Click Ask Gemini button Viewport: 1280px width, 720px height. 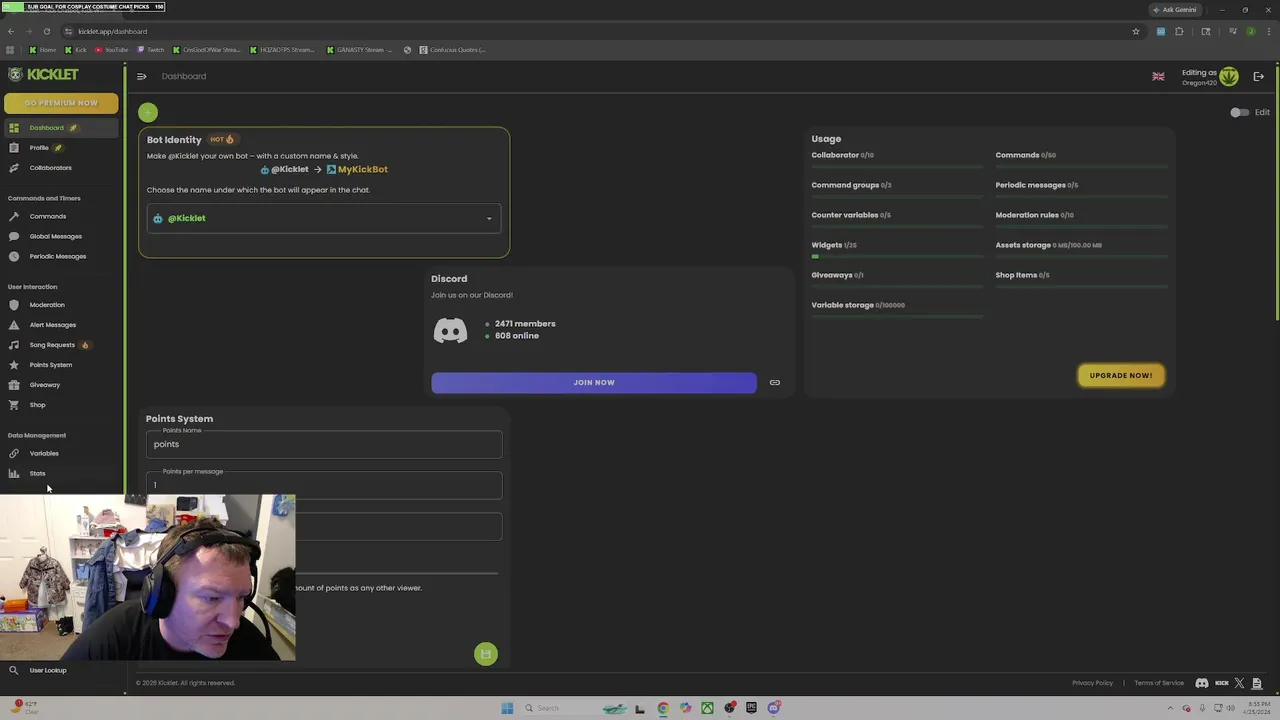(1175, 9)
